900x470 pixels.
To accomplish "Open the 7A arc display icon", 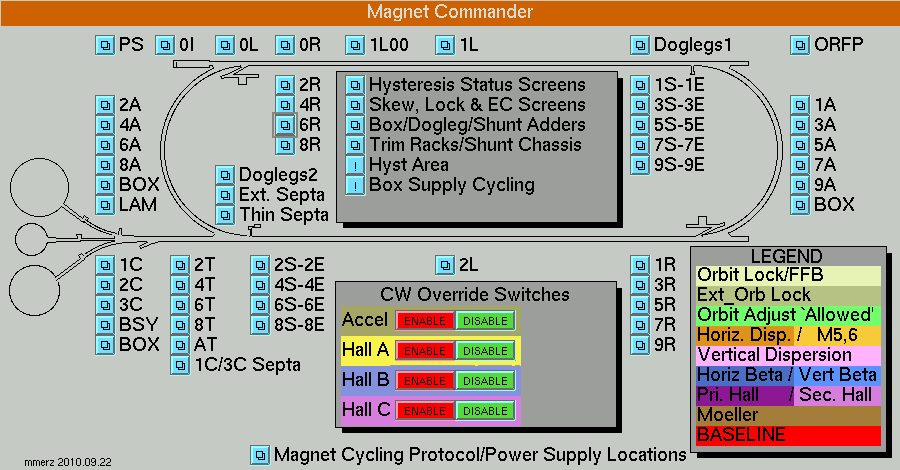I will click(800, 165).
